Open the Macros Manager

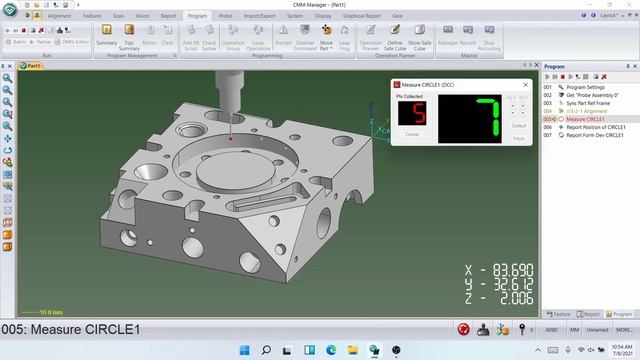[448, 35]
